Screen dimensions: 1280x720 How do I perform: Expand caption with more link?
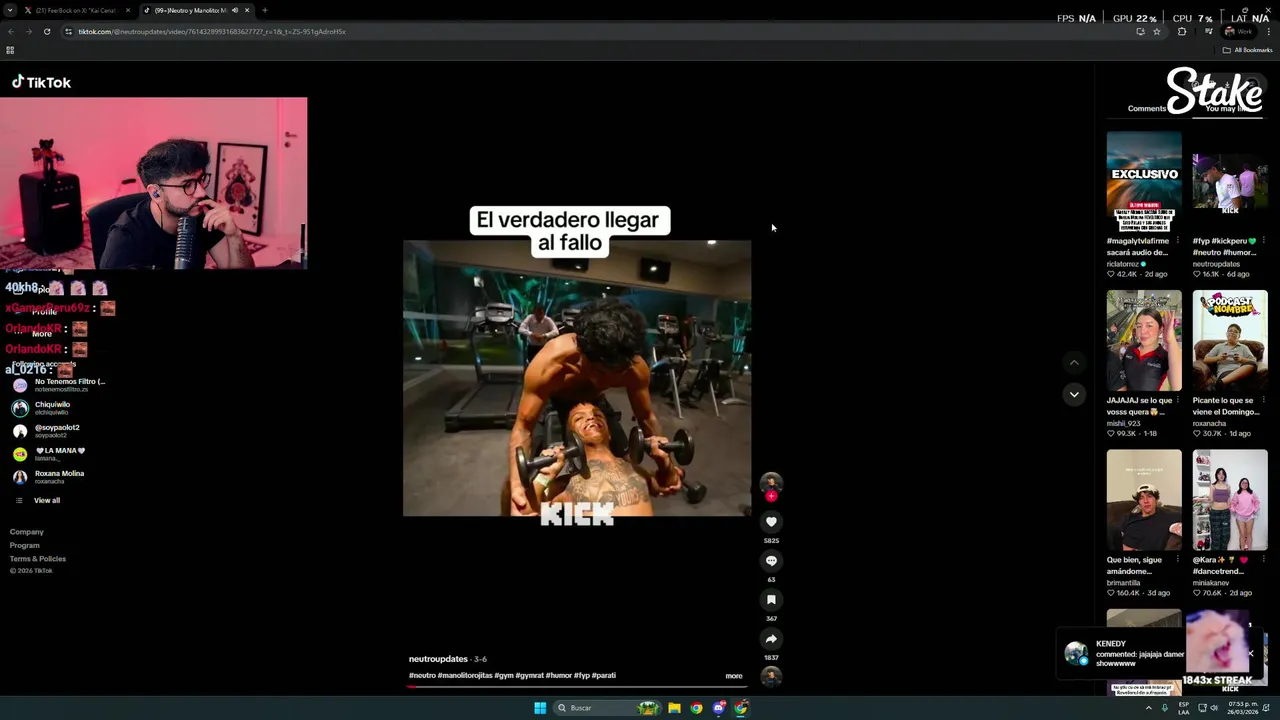[x=734, y=676]
